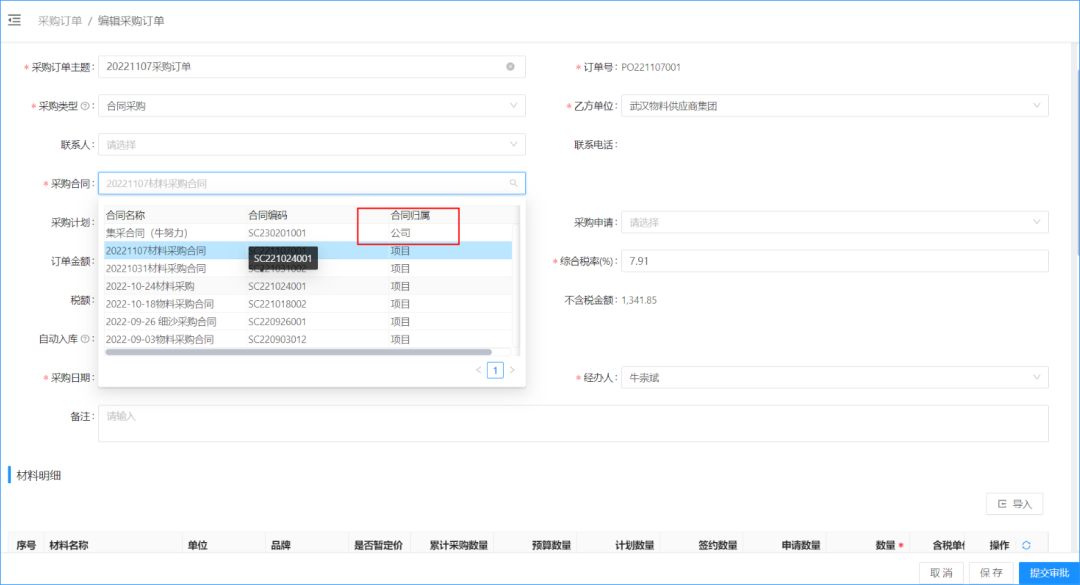Screen dimensions: 1080x585
Task: Click the 累计采购数量 column header
Action: point(459,545)
